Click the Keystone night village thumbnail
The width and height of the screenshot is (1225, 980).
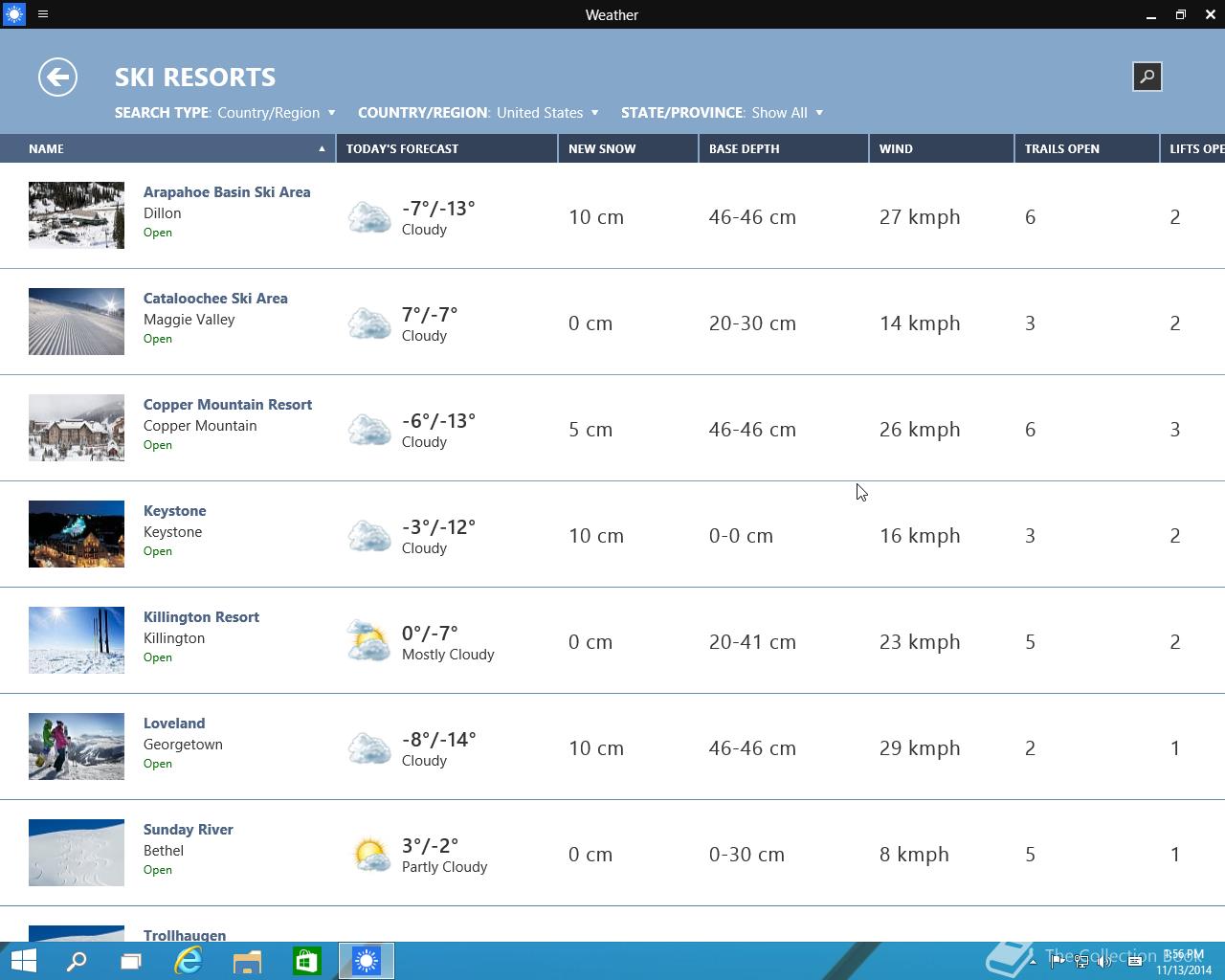[77, 534]
